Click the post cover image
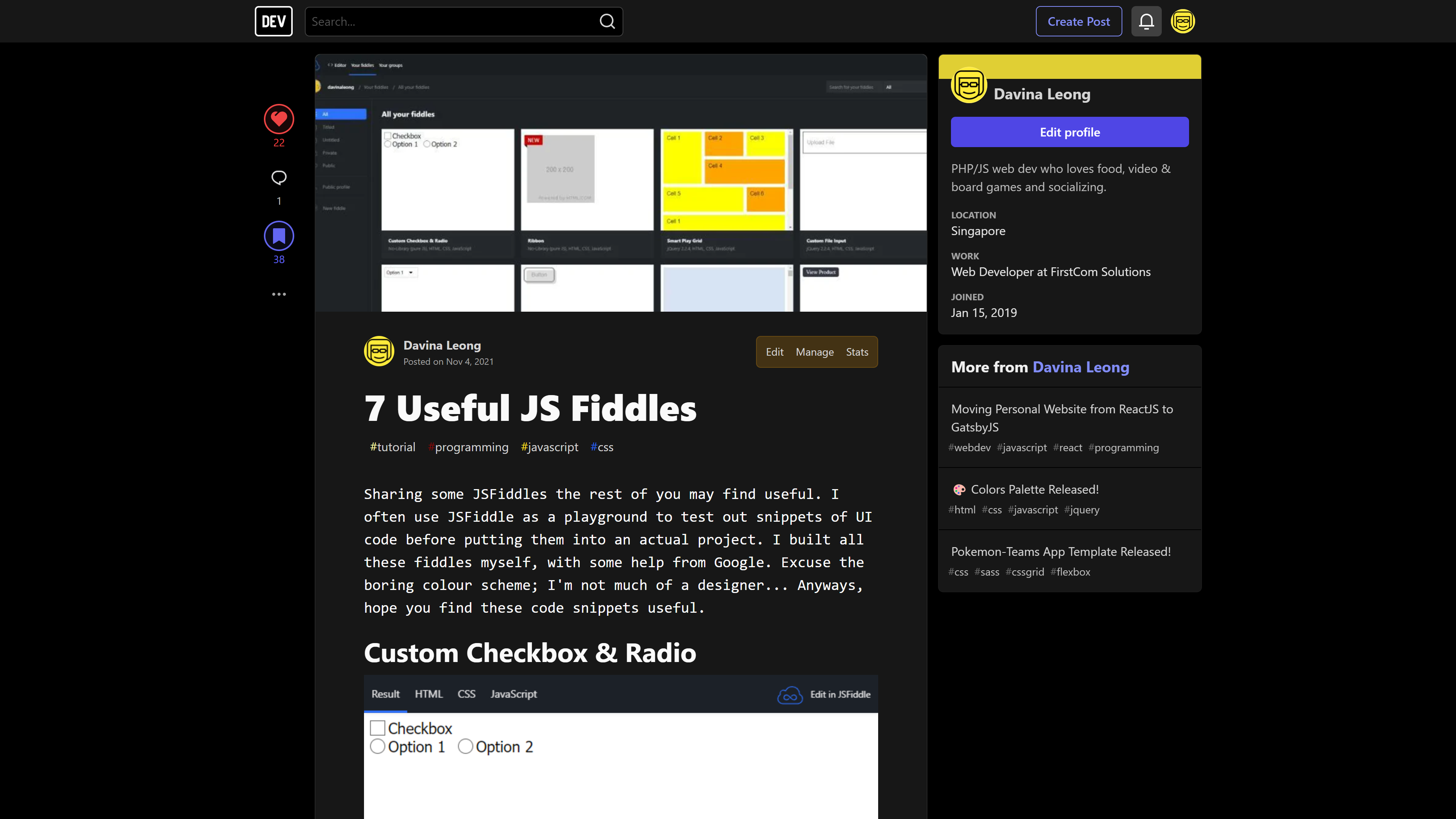The height and width of the screenshot is (819, 1456). [x=621, y=183]
